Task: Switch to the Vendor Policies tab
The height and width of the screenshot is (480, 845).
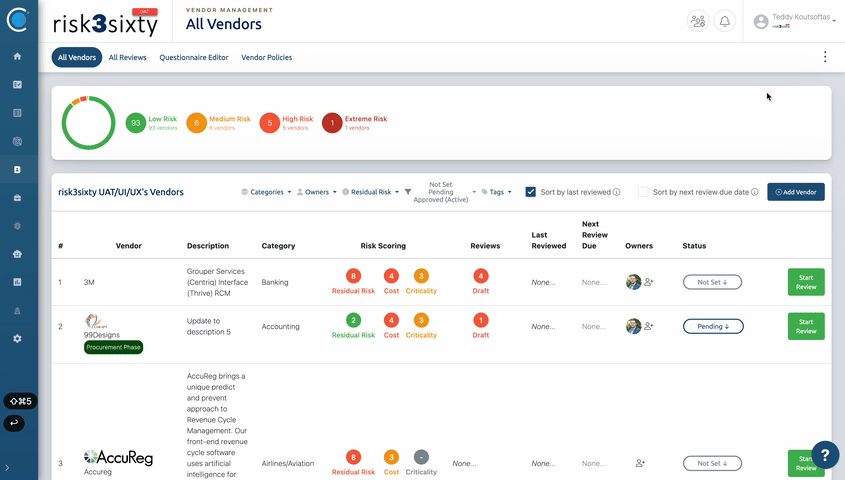Action: point(267,57)
